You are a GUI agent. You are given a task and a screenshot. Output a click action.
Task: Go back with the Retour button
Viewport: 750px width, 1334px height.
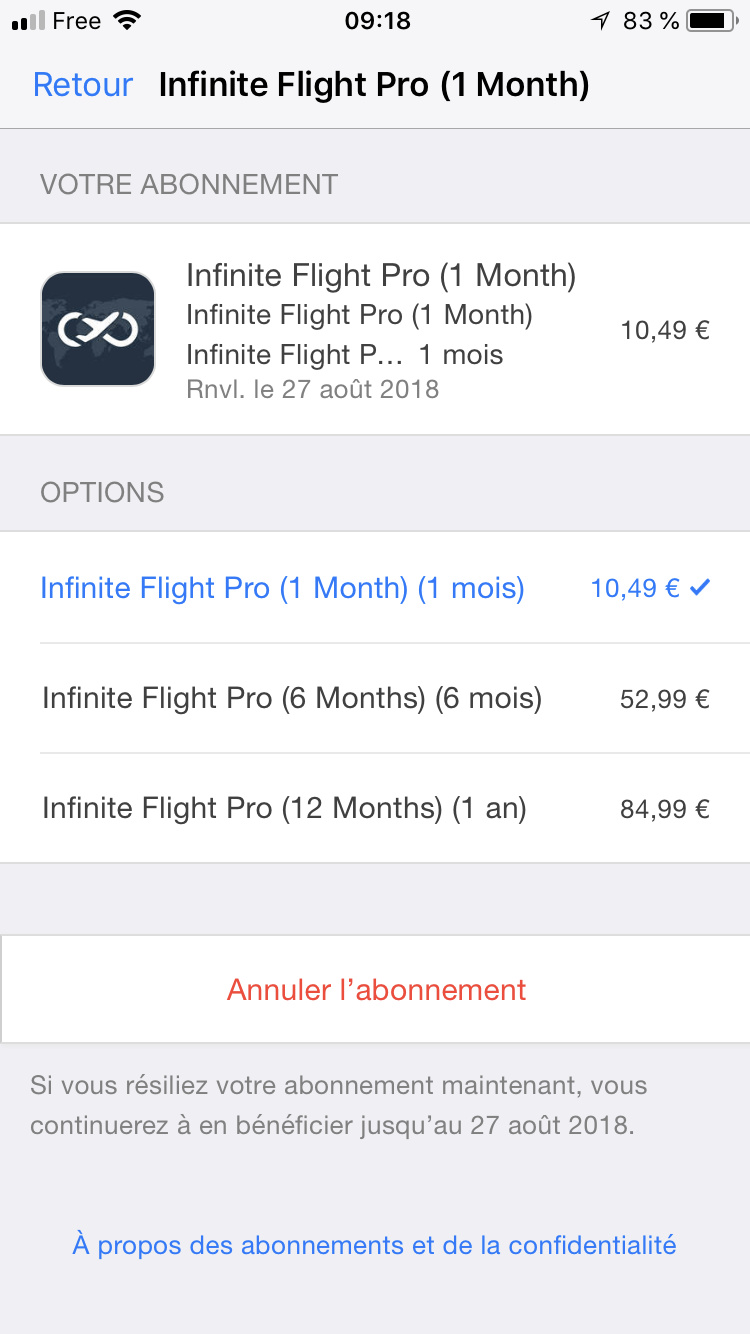click(83, 85)
